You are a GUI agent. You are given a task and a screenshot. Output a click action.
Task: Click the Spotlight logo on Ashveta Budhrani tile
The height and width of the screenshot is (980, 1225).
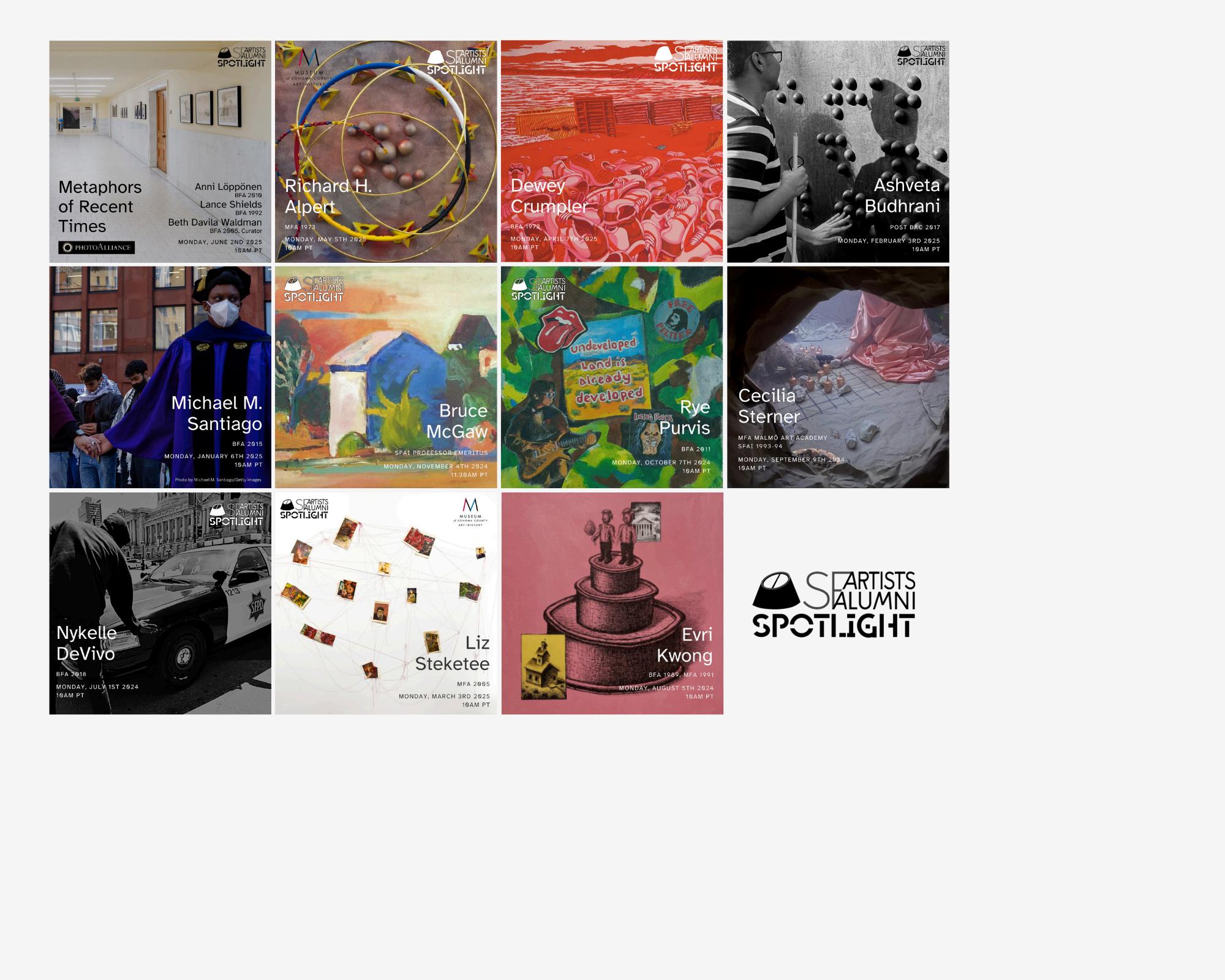tap(921, 55)
